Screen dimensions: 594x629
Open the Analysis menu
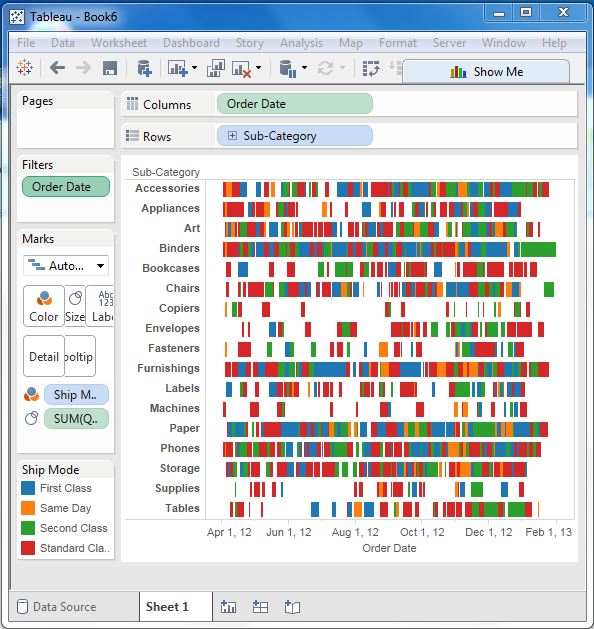coord(301,43)
